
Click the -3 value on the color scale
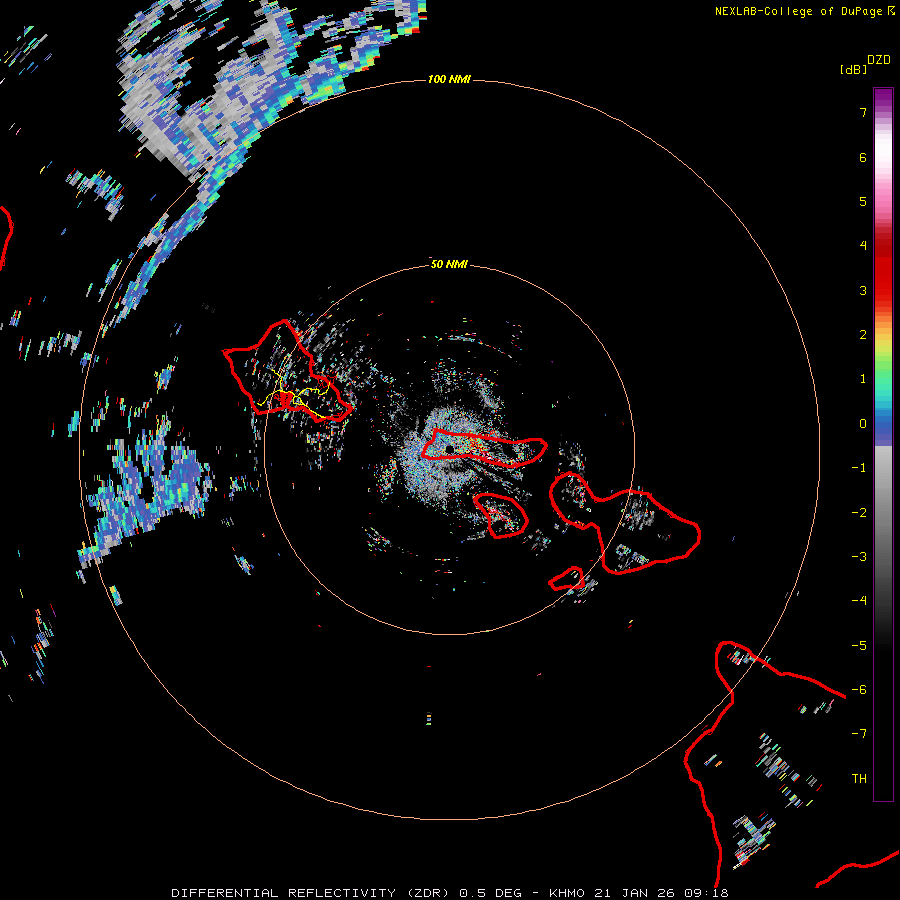(x=859, y=557)
